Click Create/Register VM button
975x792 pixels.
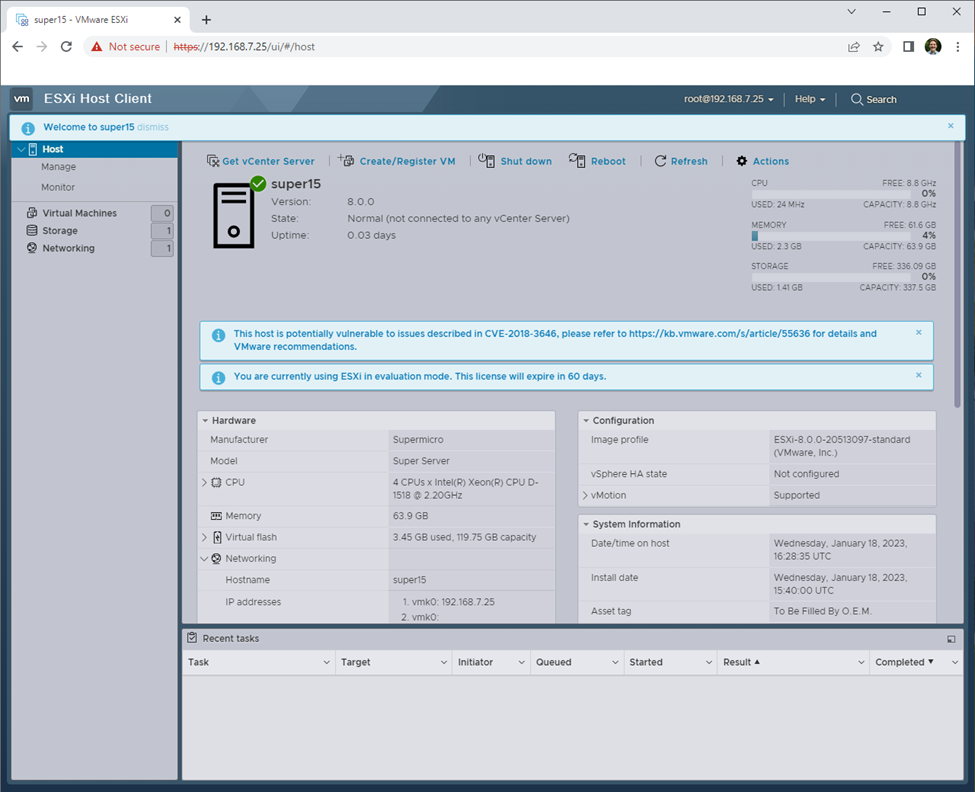coord(397,161)
